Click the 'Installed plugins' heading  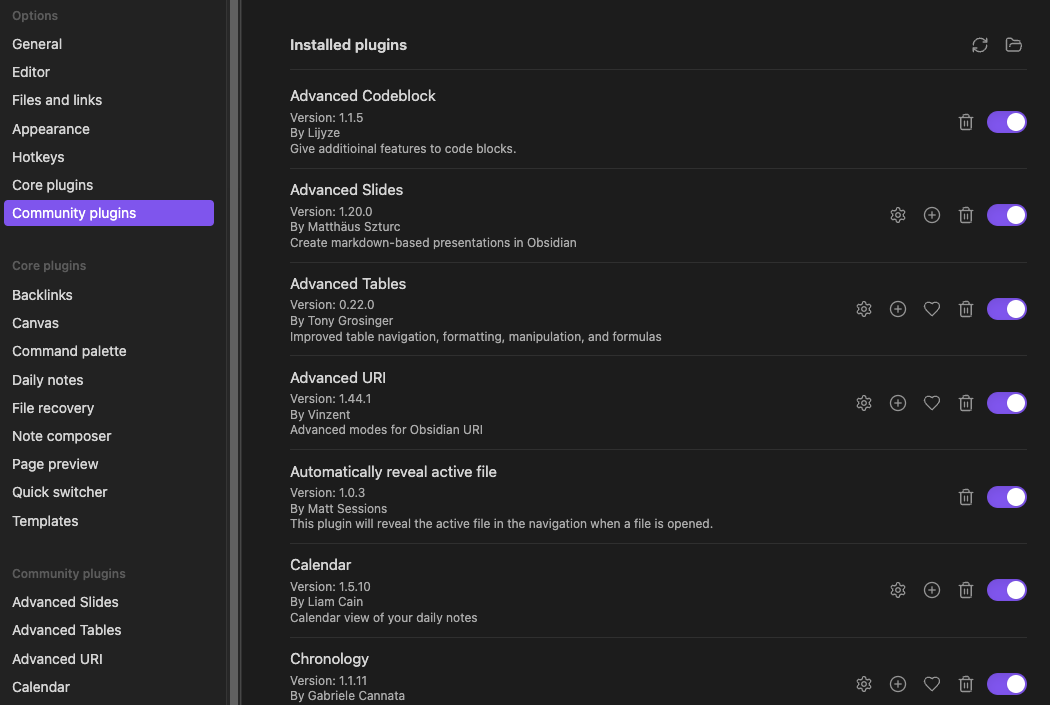pyautogui.click(x=348, y=45)
